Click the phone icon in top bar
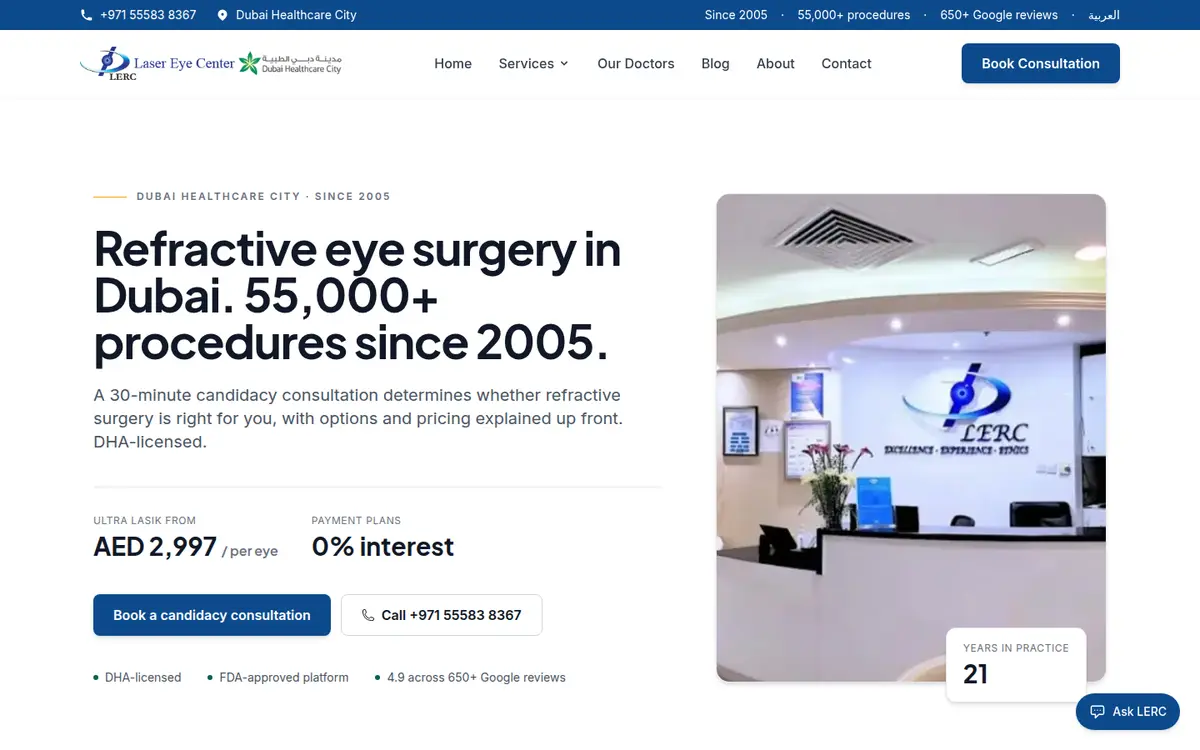Image resolution: width=1200 pixels, height=750 pixels. pos(86,15)
